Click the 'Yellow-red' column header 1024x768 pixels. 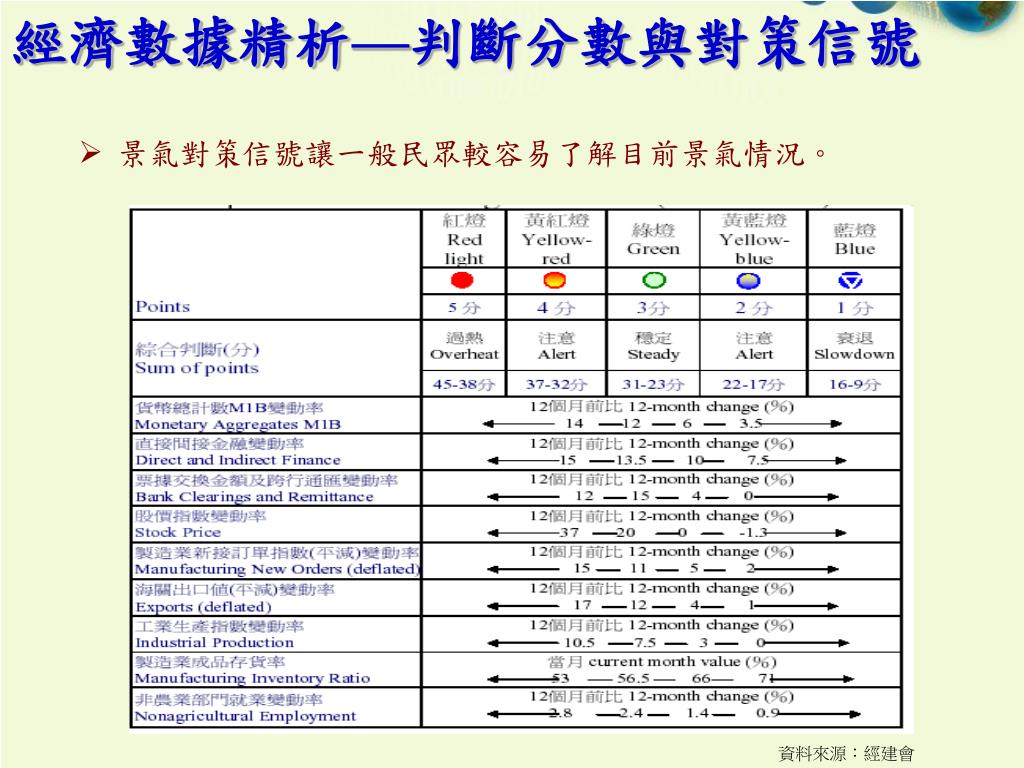pyautogui.click(x=556, y=239)
